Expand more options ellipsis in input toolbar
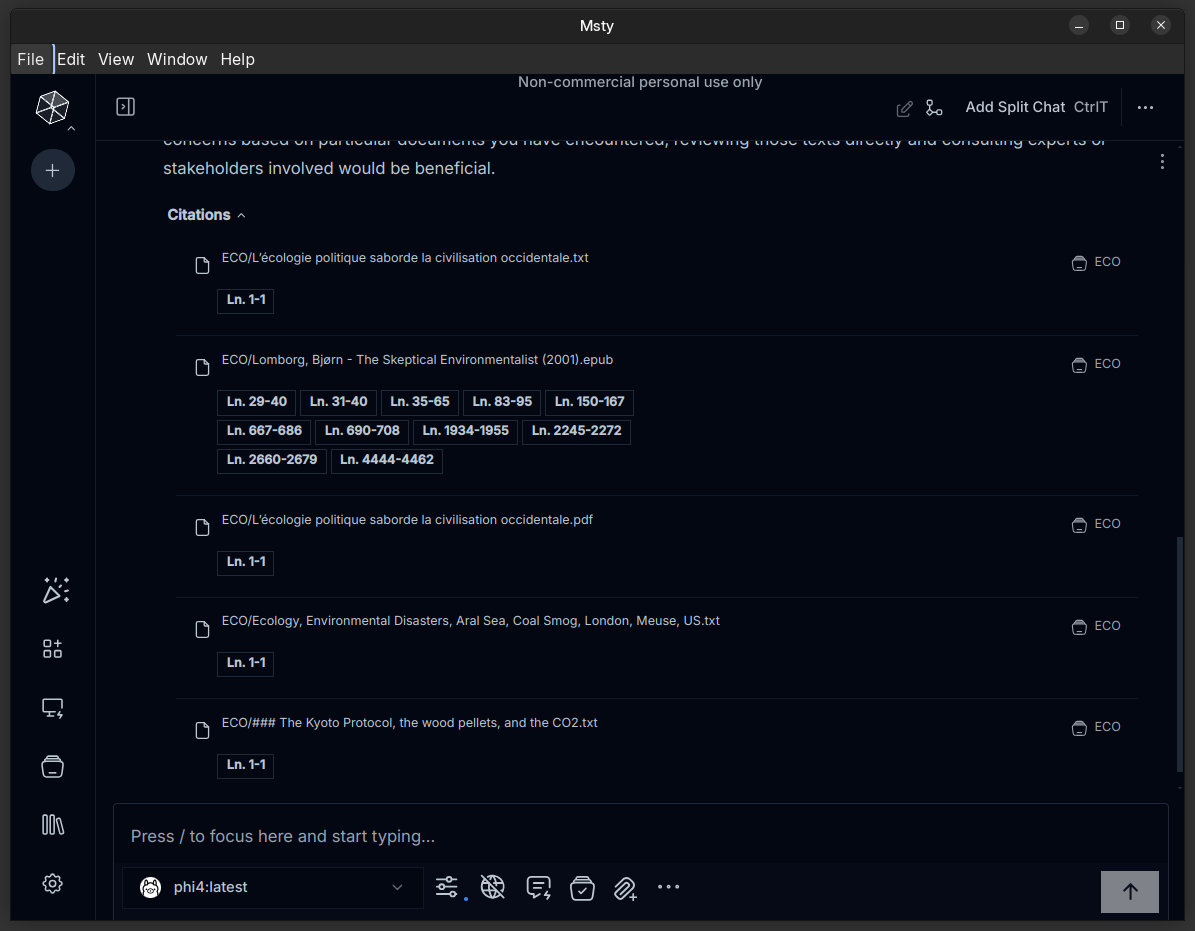 pyautogui.click(x=668, y=887)
